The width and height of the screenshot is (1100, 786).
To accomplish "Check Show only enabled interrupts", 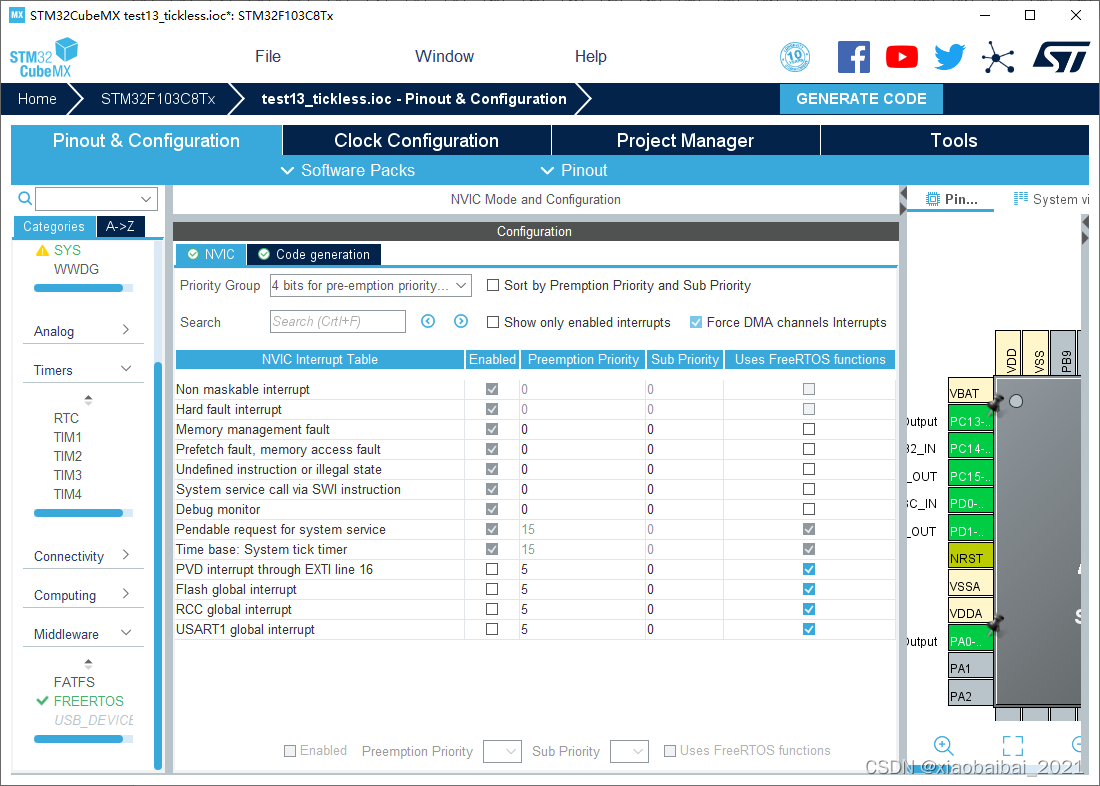I will (x=493, y=322).
